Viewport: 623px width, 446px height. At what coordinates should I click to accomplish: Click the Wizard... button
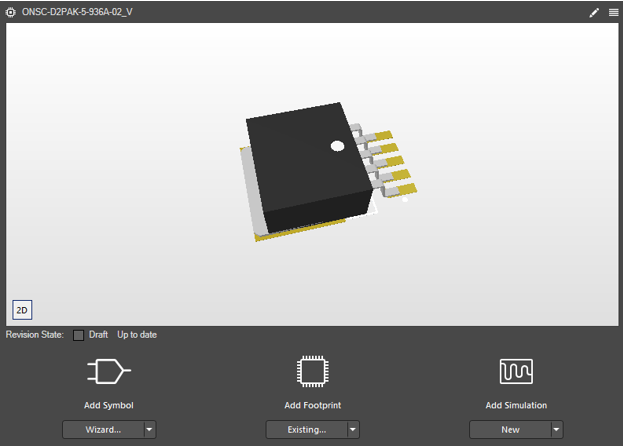[x=103, y=430]
